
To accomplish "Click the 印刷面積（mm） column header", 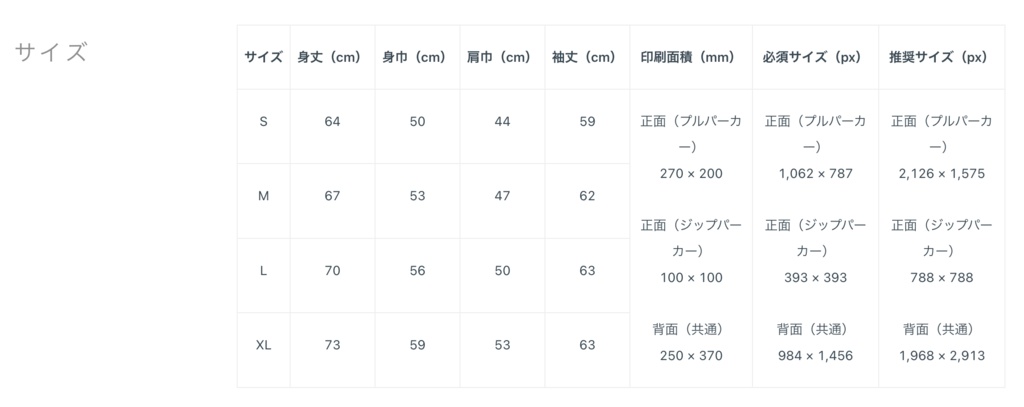I will [x=688, y=58].
